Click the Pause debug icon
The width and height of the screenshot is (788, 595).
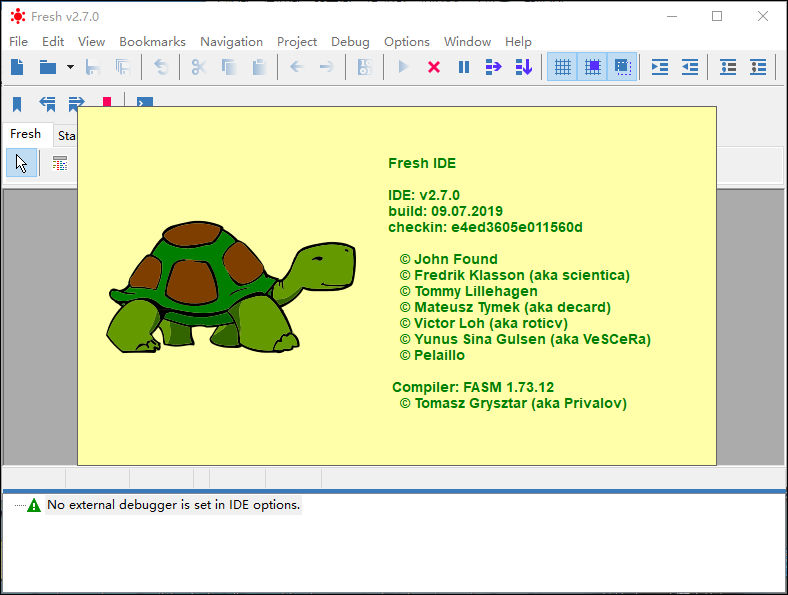tap(464, 67)
